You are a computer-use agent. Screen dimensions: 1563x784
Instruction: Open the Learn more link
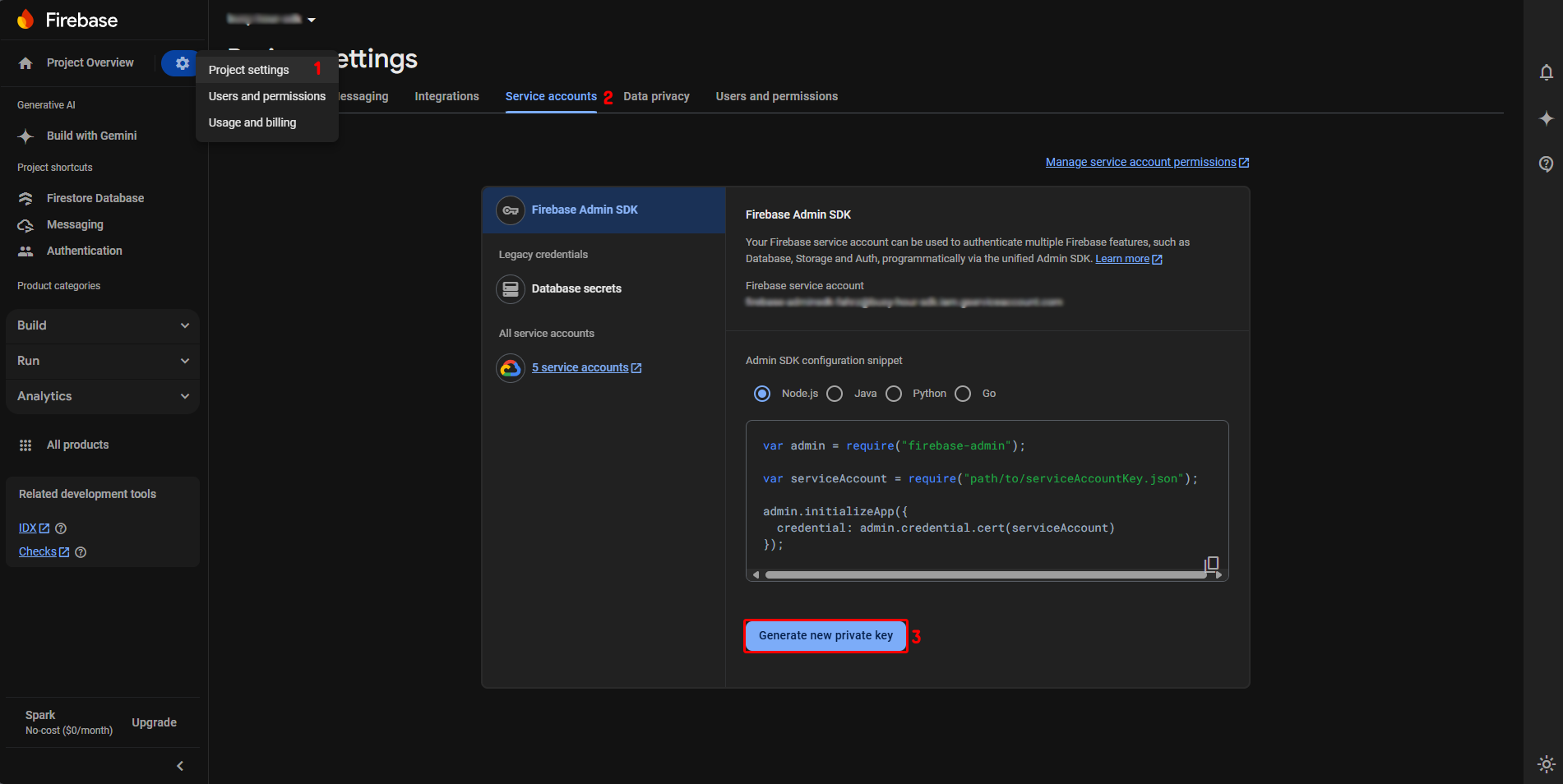coord(1128,259)
